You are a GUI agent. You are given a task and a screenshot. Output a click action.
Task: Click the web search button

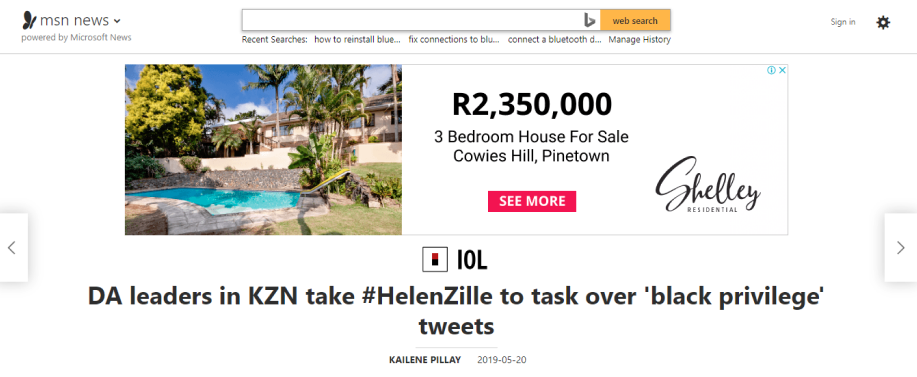tap(635, 20)
